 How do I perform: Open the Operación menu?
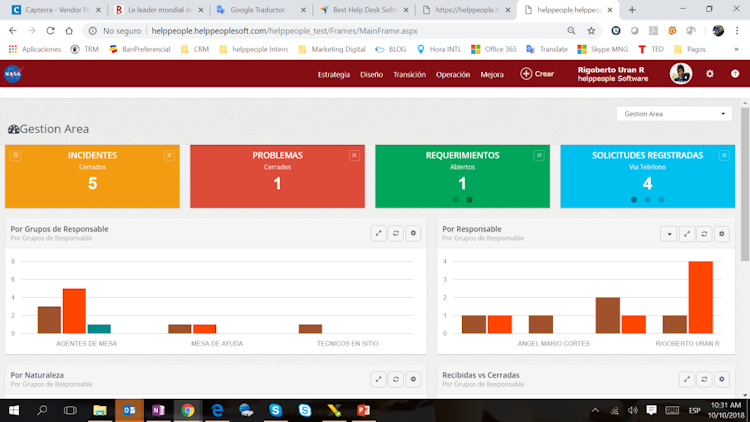(452, 74)
